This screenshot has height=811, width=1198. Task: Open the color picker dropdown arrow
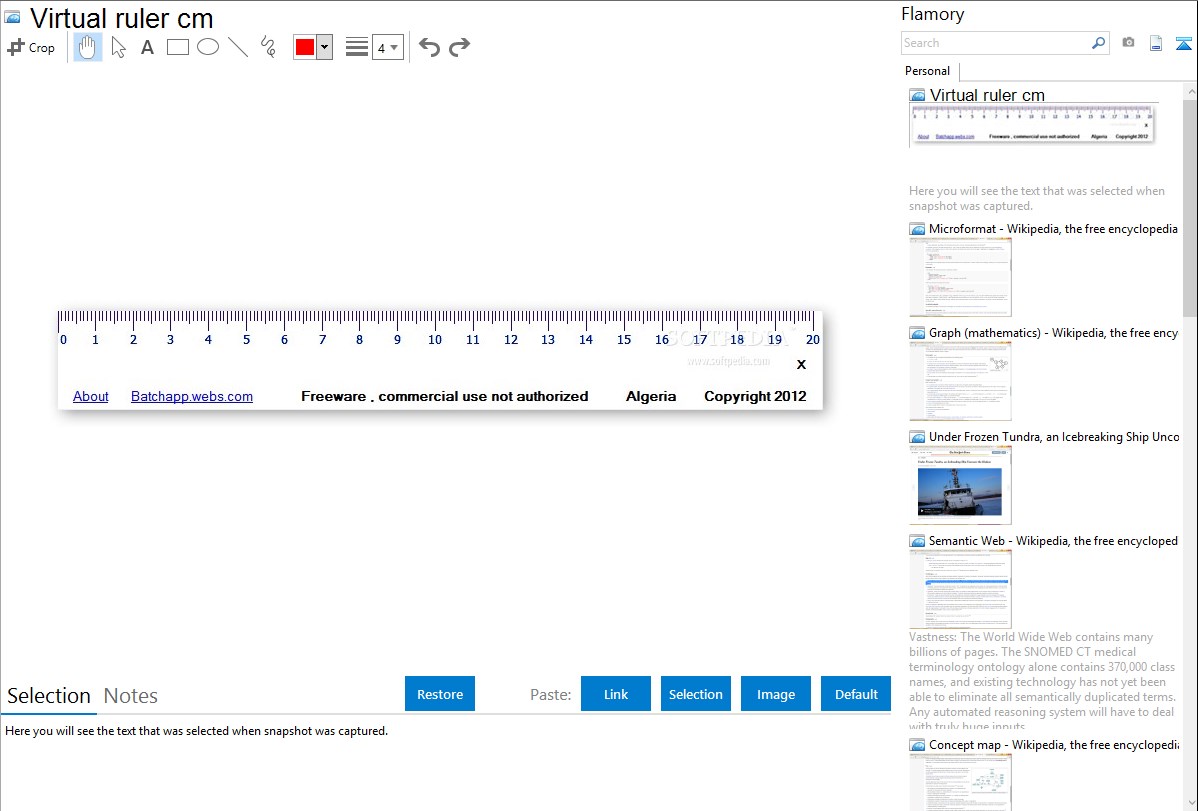[324, 47]
